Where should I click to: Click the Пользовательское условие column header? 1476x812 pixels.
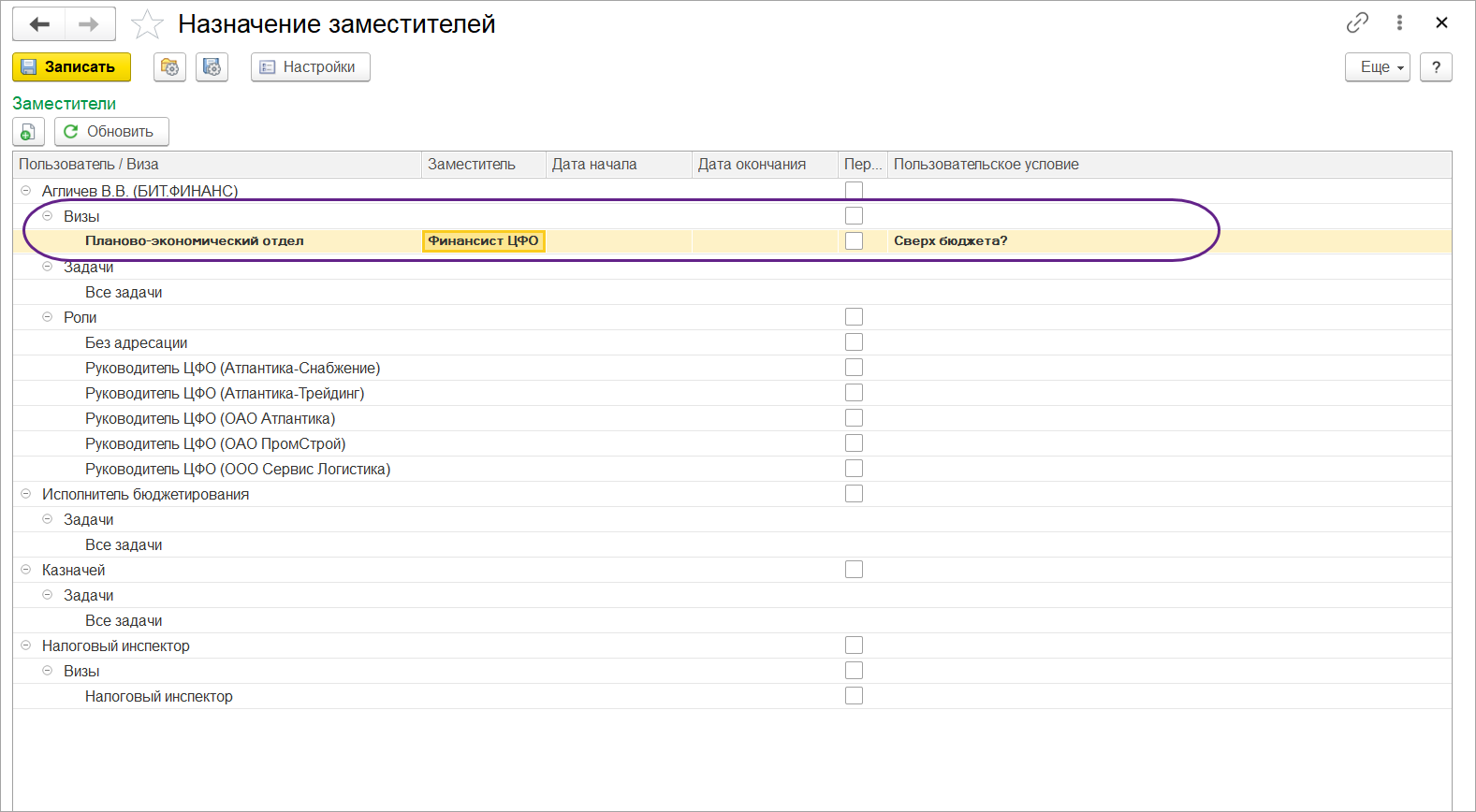coord(1169,165)
